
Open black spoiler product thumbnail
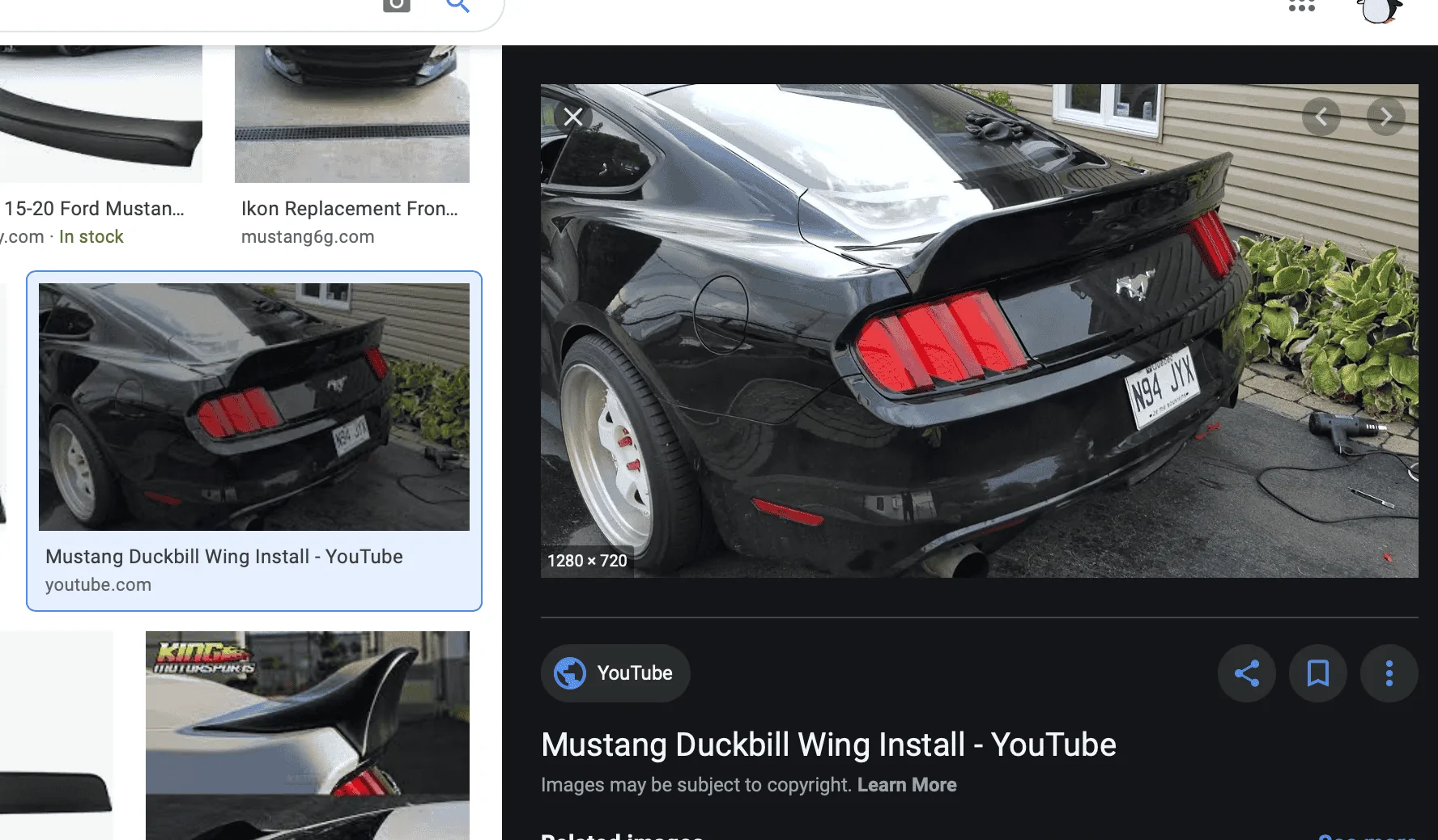(101, 114)
